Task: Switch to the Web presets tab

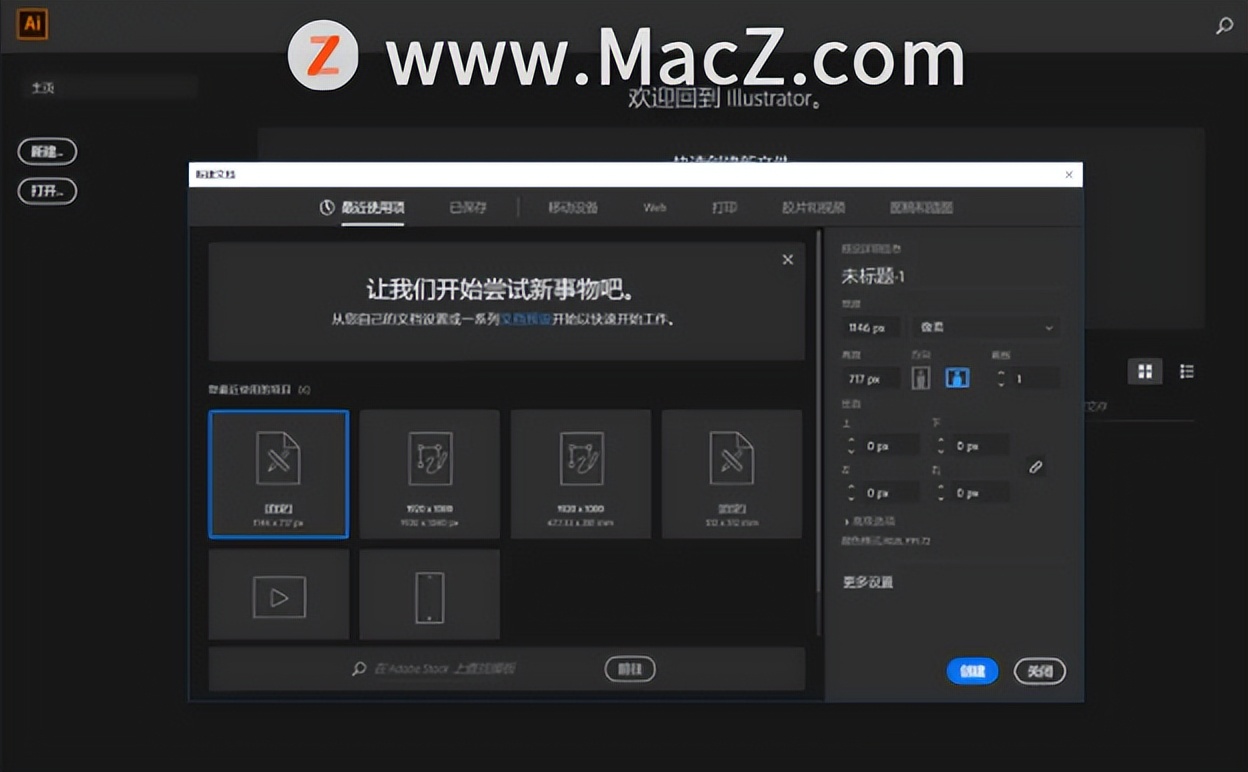Action: [653, 207]
